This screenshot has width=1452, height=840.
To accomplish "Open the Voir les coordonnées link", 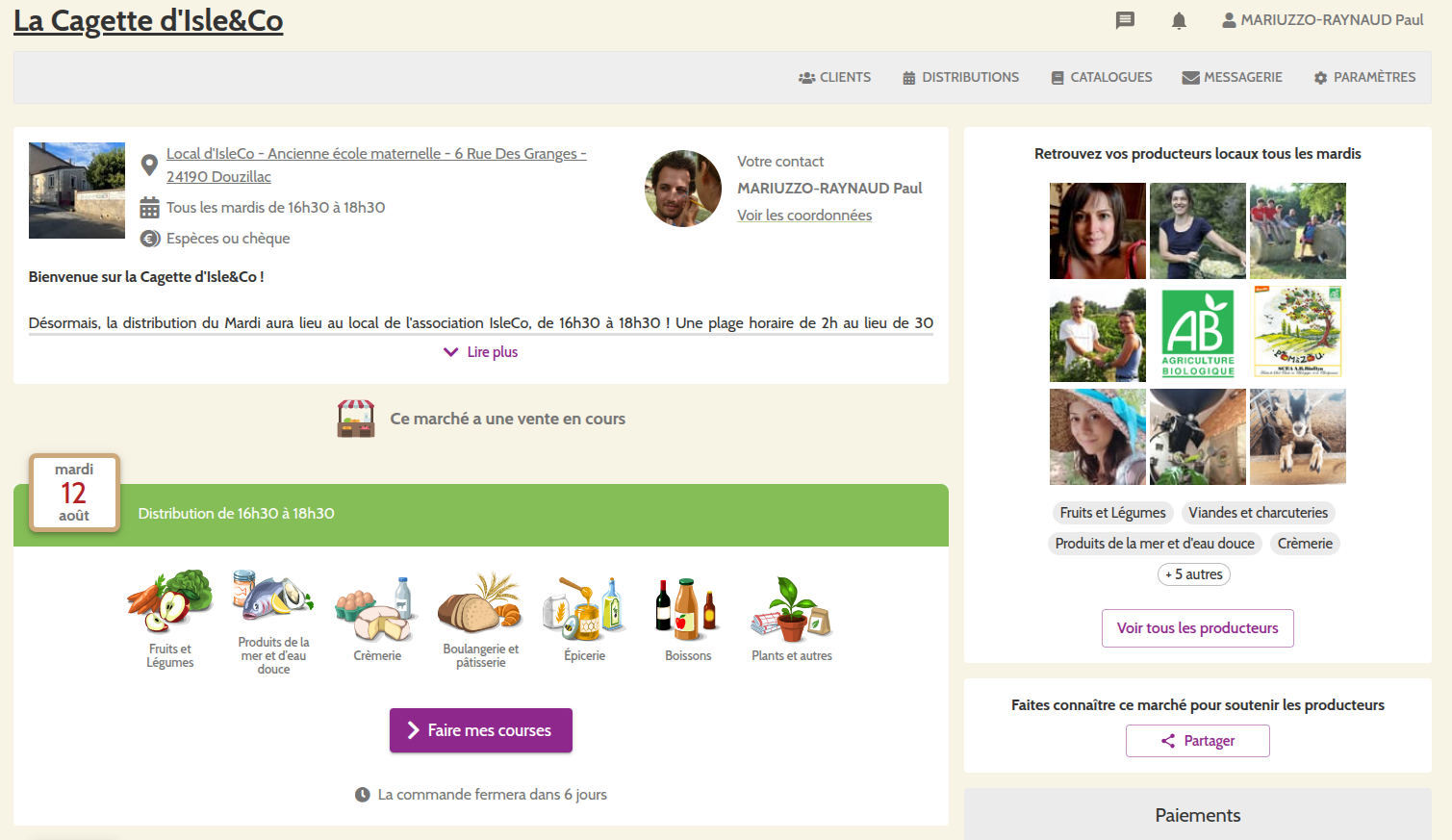I will pyautogui.click(x=804, y=216).
